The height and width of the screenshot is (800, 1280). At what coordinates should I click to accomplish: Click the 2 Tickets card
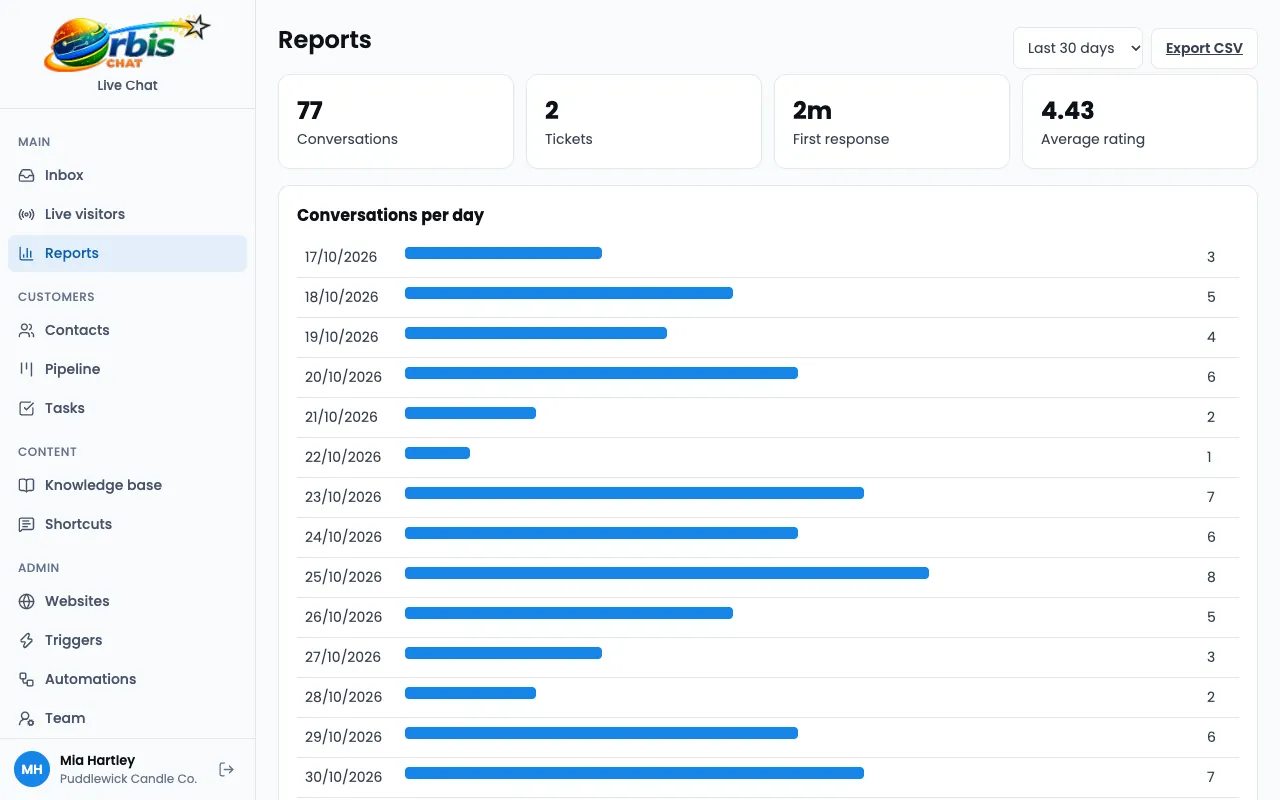(644, 121)
